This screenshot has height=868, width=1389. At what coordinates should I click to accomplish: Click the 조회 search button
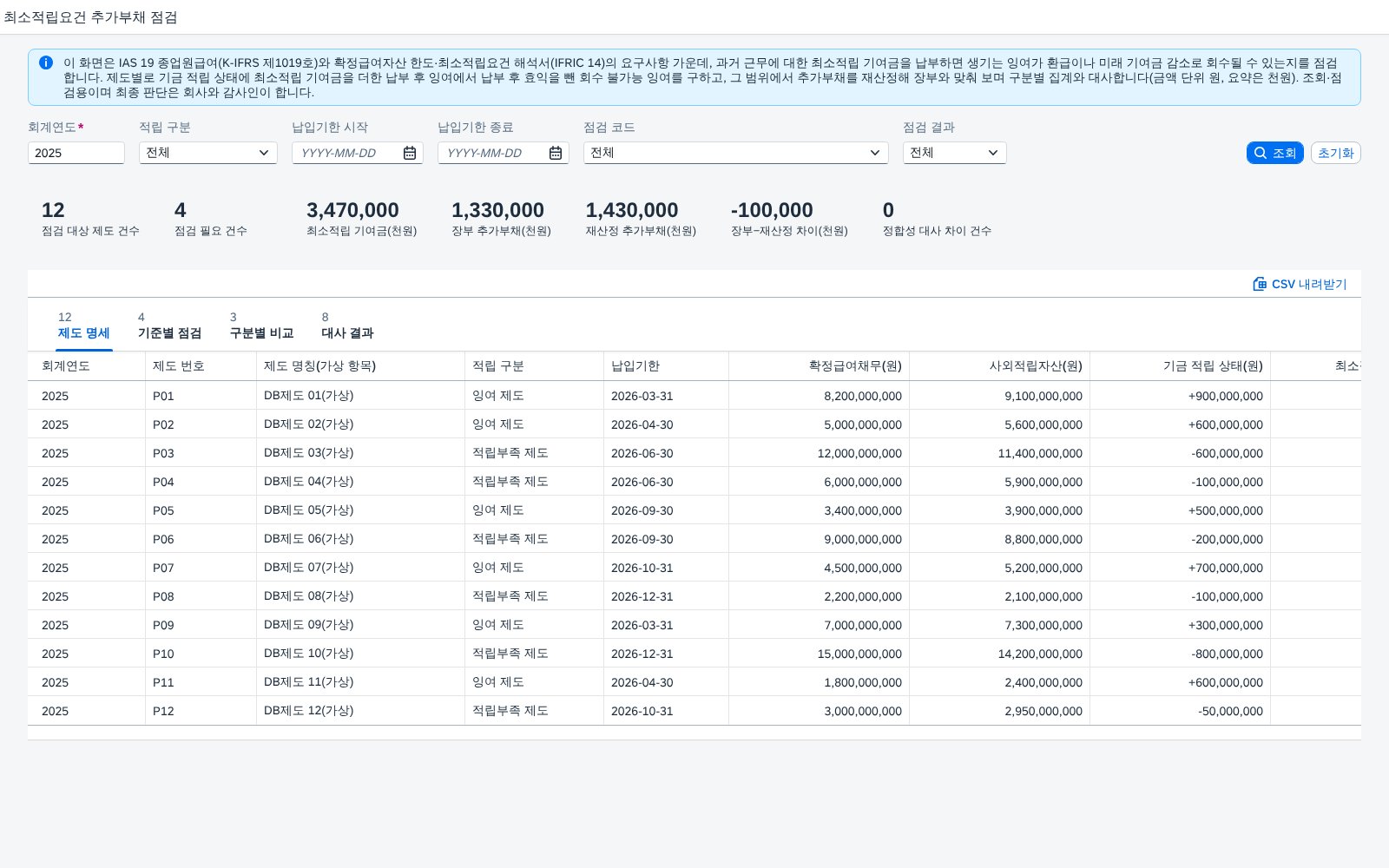1275,153
